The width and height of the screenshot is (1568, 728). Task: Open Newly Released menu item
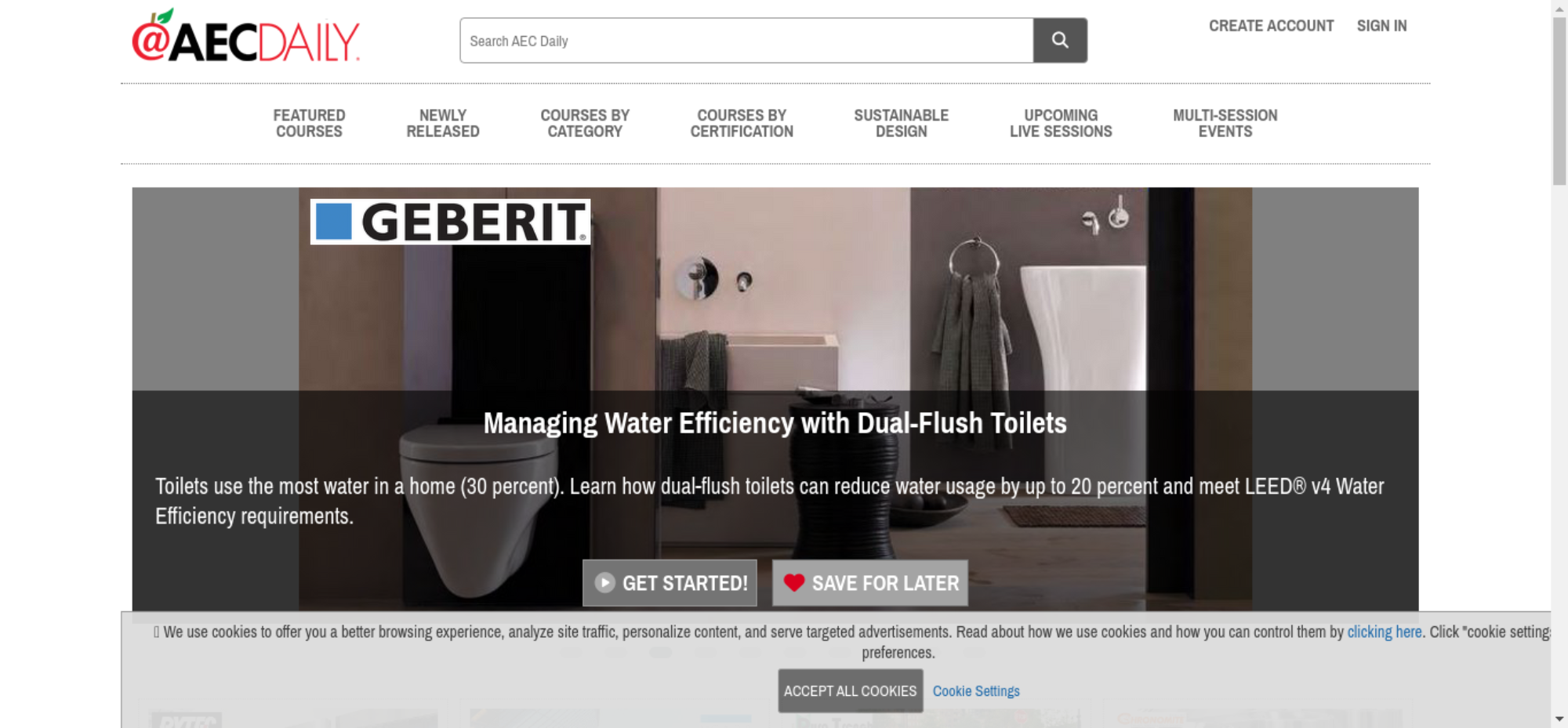(x=443, y=123)
